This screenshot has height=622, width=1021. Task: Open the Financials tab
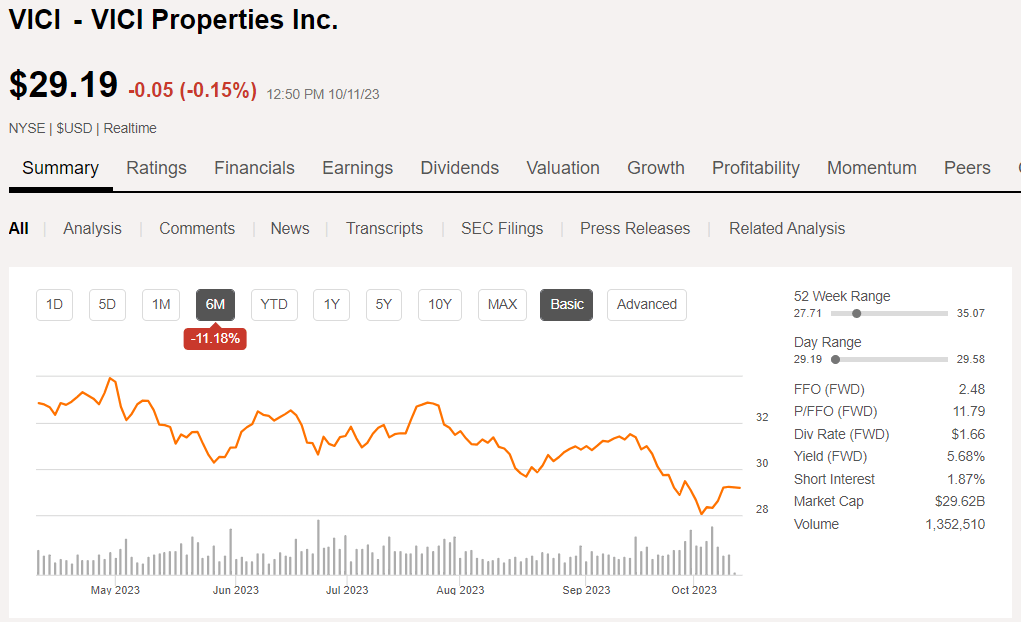254,168
